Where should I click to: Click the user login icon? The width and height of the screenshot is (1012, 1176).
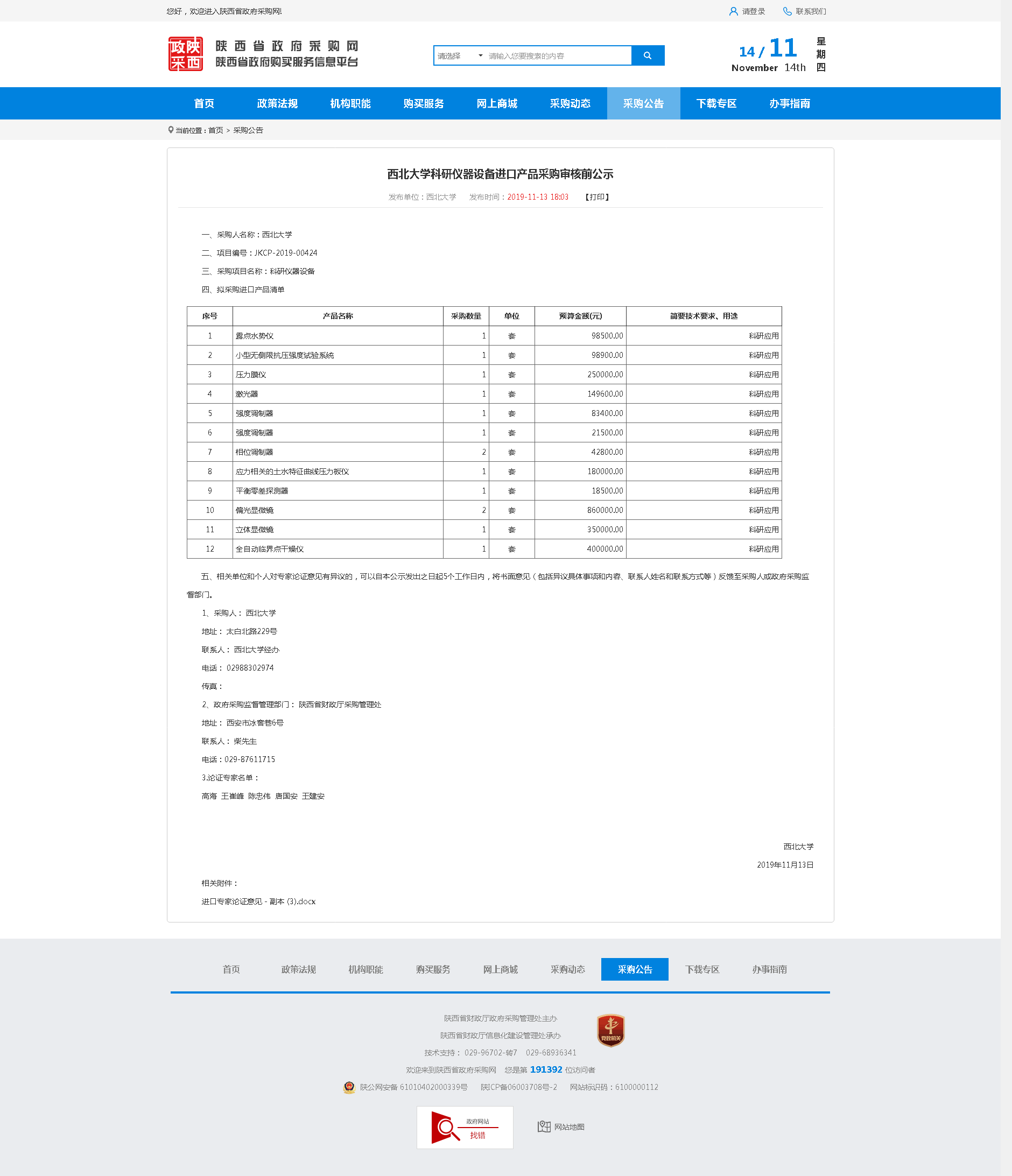pyautogui.click(x=733, y=11)
